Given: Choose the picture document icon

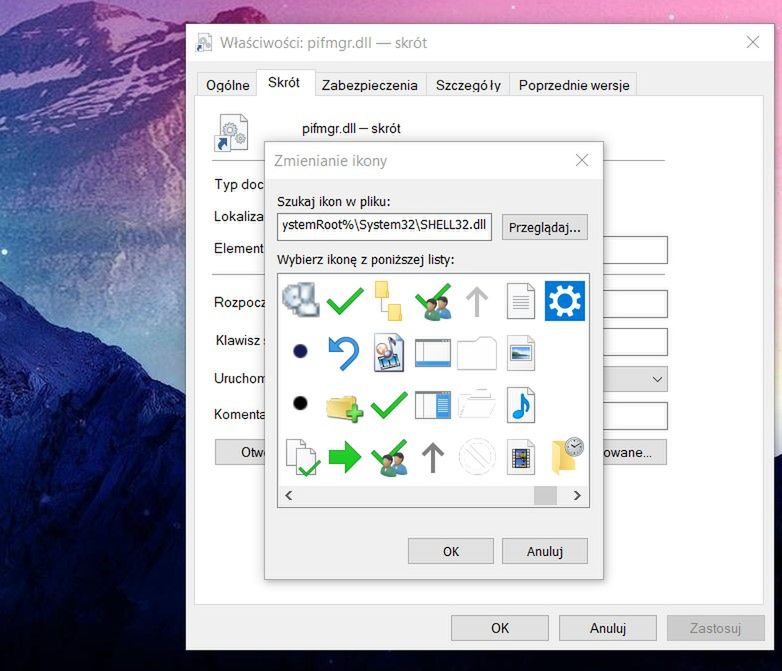Looking at the screenshot, I should pyautogui.click(x=521, y=353).
